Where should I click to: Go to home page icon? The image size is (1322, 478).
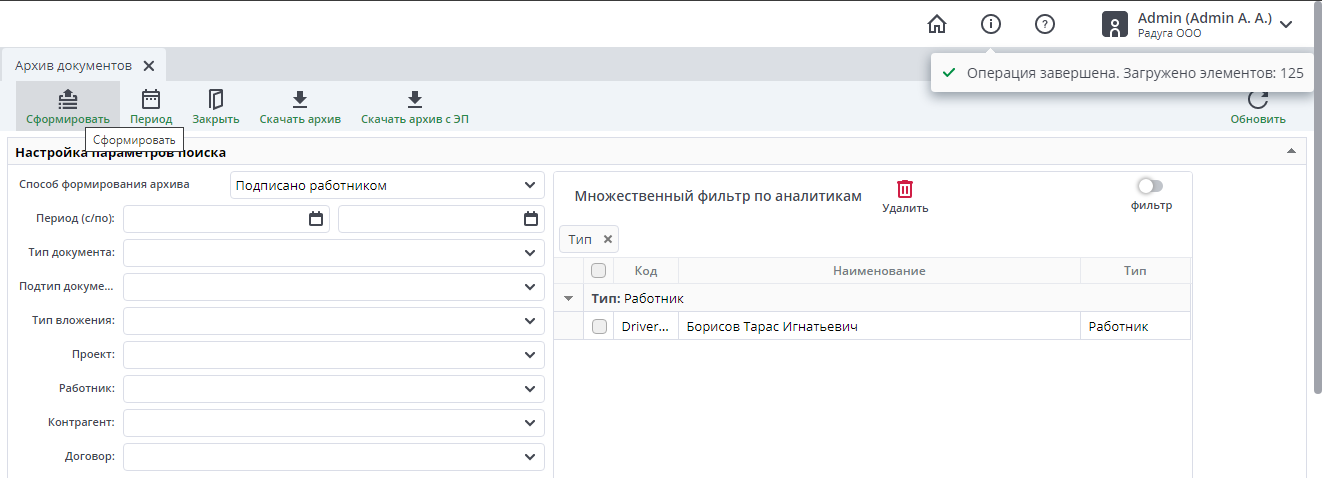pos(937,24)
